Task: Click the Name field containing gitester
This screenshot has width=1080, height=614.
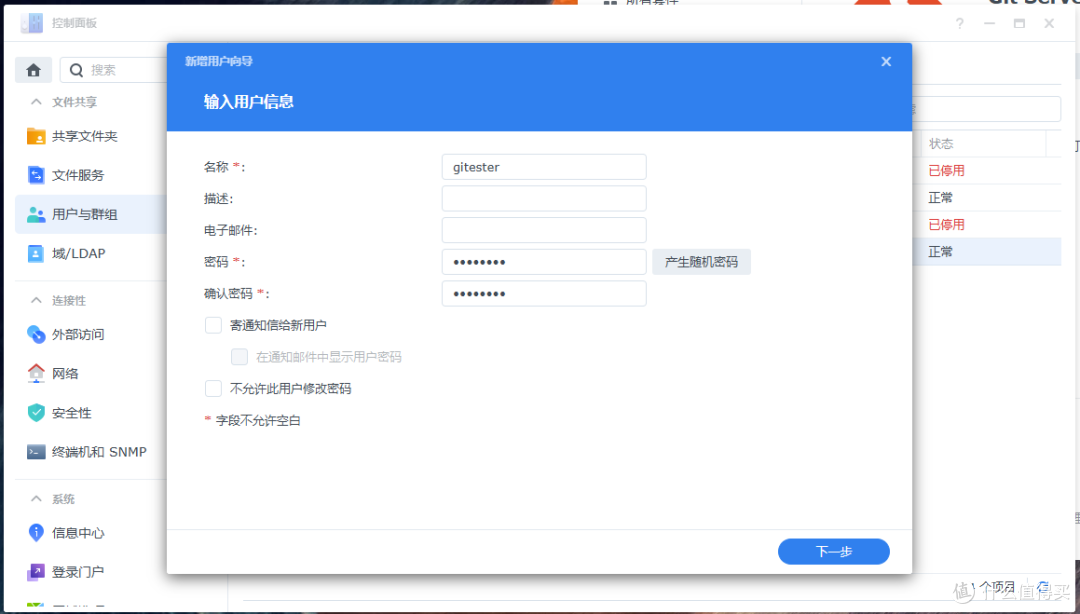Action: [x=544, y=167]
